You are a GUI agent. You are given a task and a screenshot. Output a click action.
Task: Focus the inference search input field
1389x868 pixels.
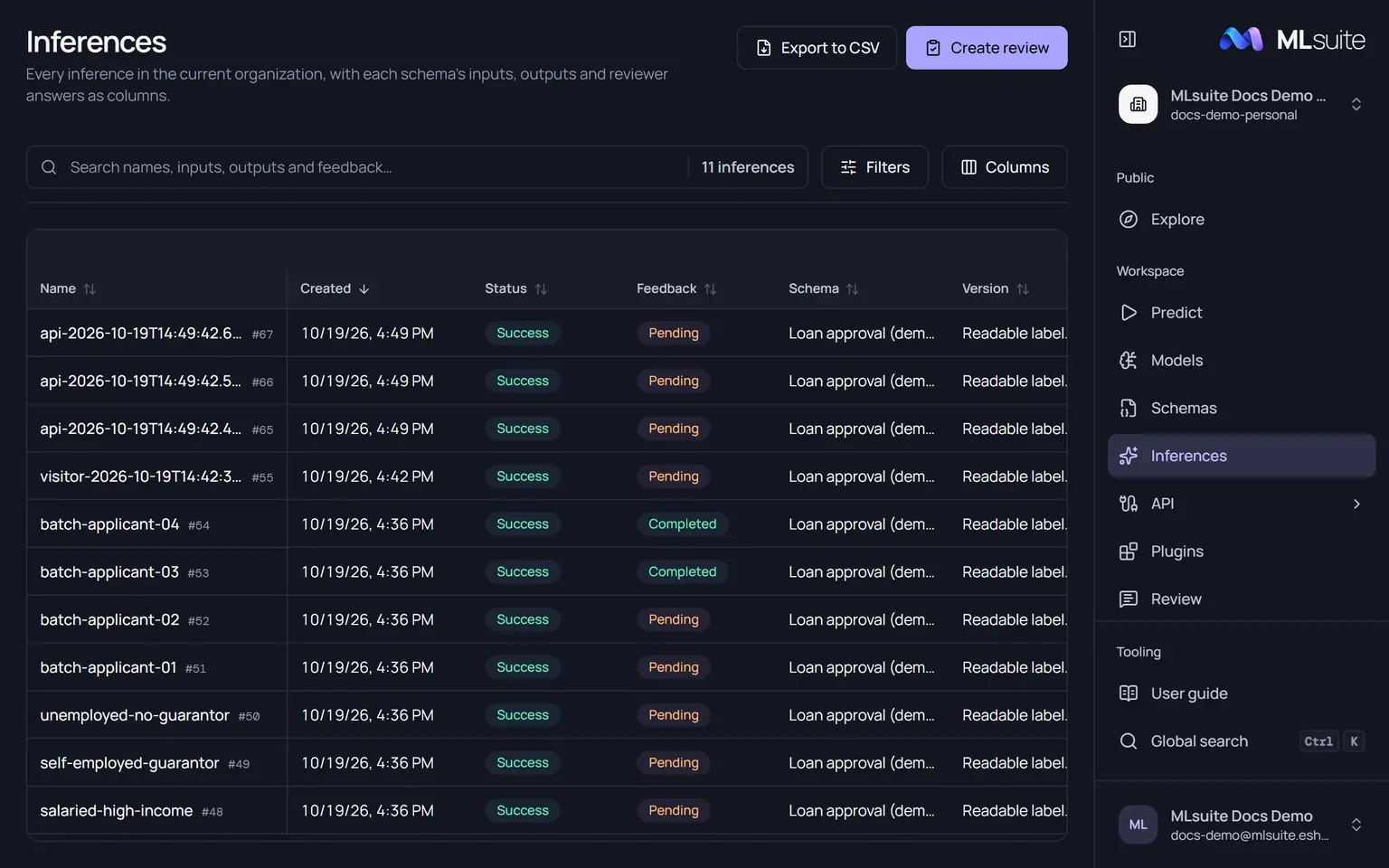375,167
